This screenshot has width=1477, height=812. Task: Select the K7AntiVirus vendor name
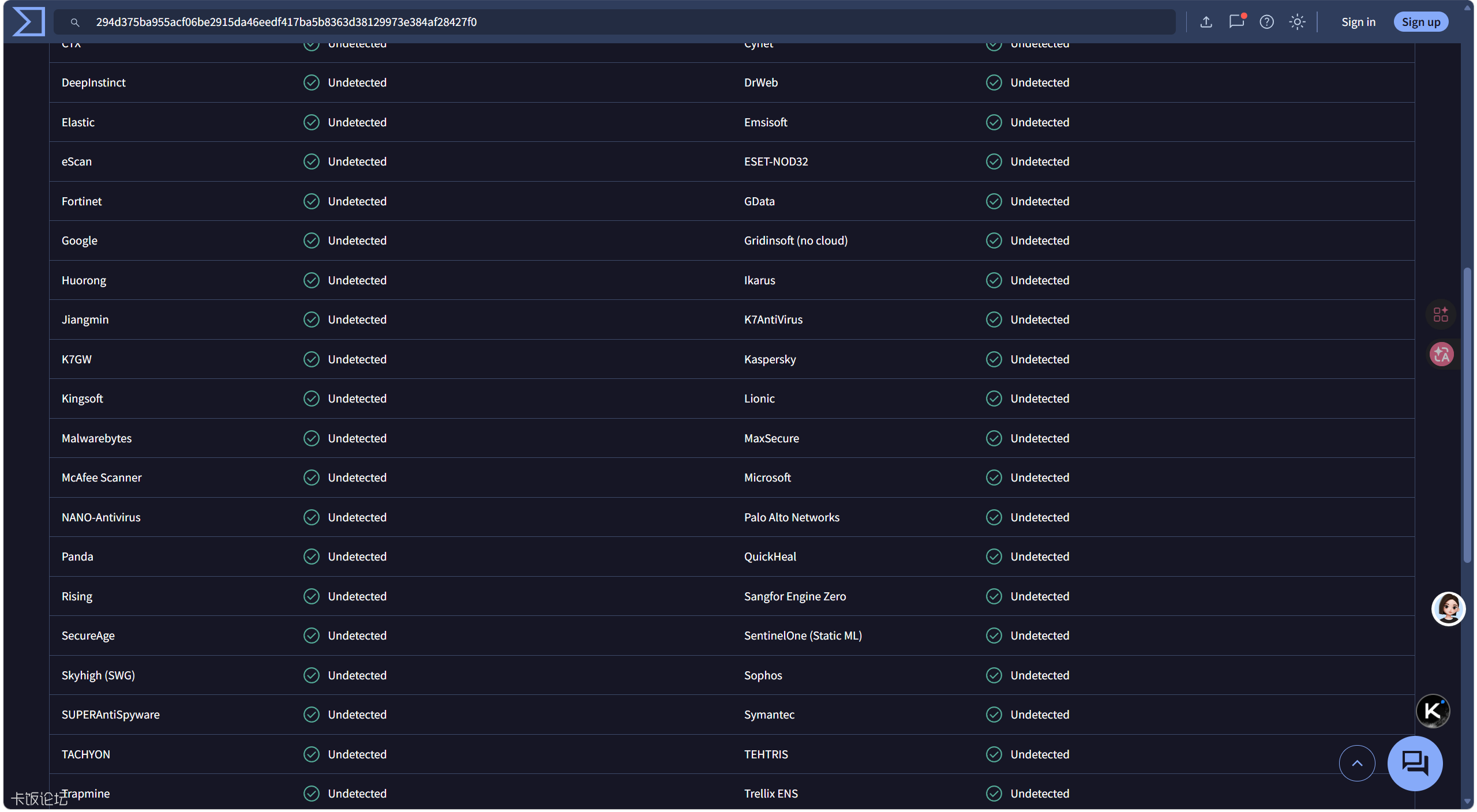click(x=773, y=319)
